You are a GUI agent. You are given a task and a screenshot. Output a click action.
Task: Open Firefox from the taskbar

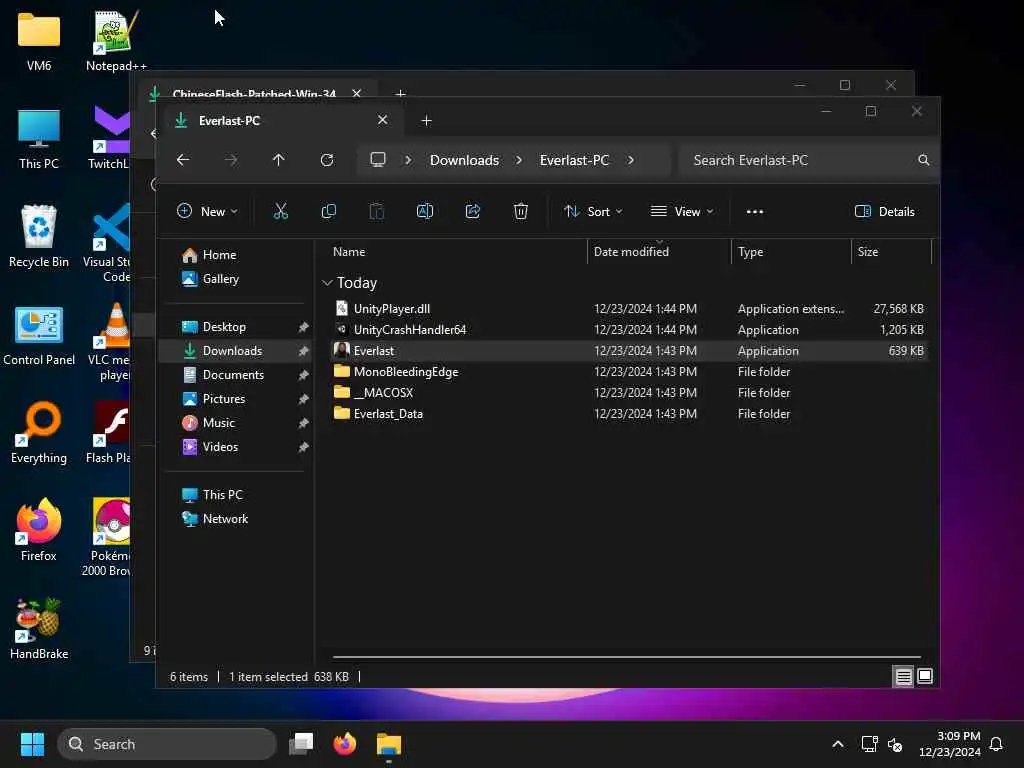pos(345,744)
